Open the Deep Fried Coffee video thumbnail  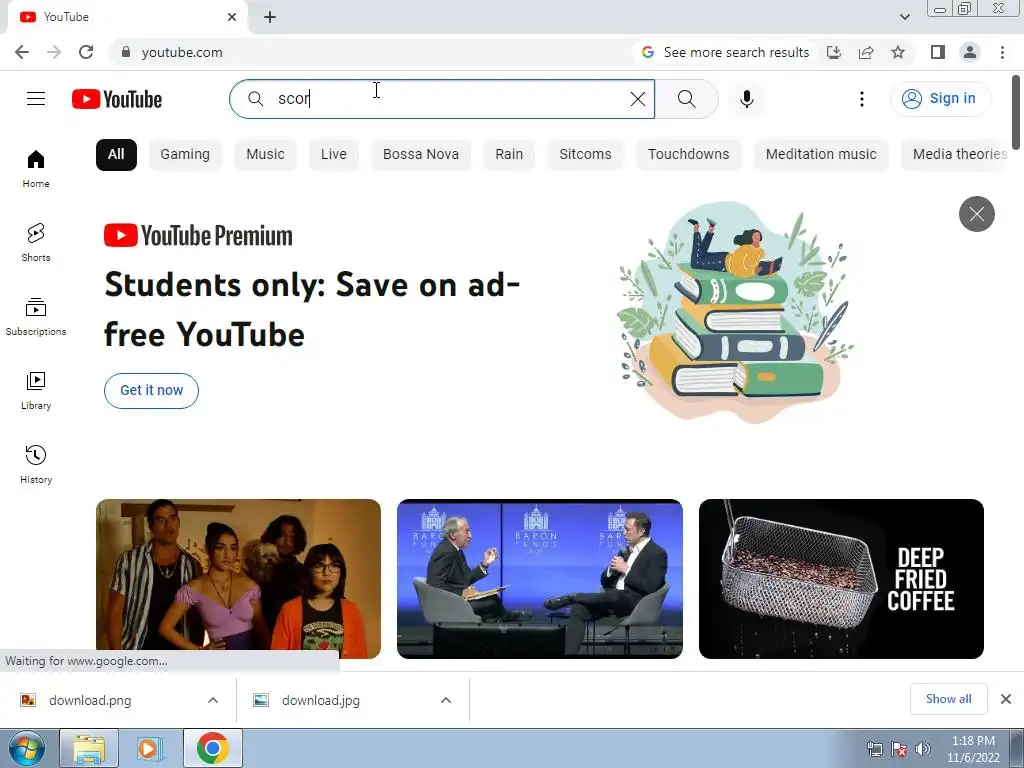click(x=841, y=579)
